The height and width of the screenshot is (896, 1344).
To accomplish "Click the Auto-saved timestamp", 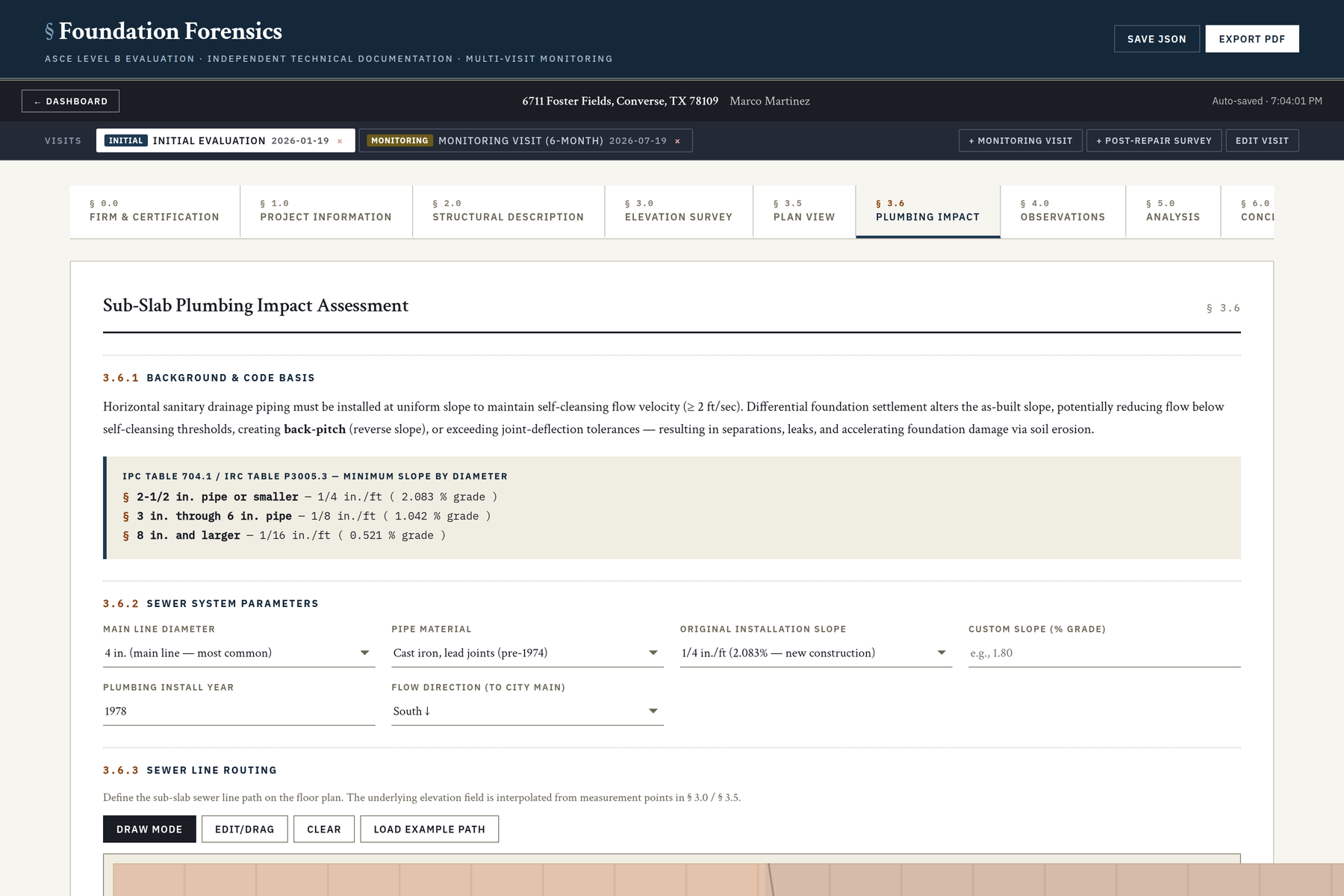I will [1267, 101].
